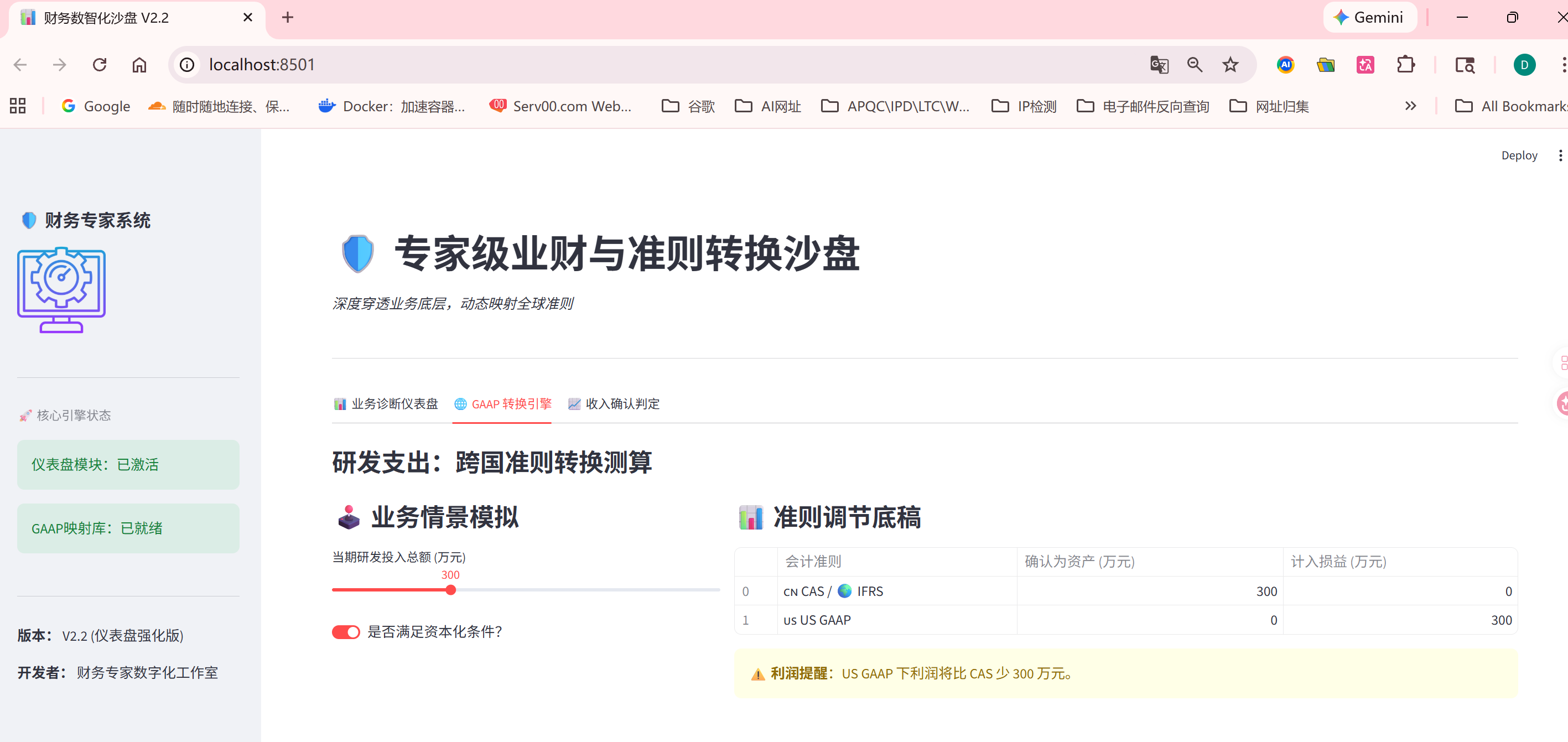The image size is (1568, 742).
Task: Bookmark this page with the star icon
Action: [1230, 65]
